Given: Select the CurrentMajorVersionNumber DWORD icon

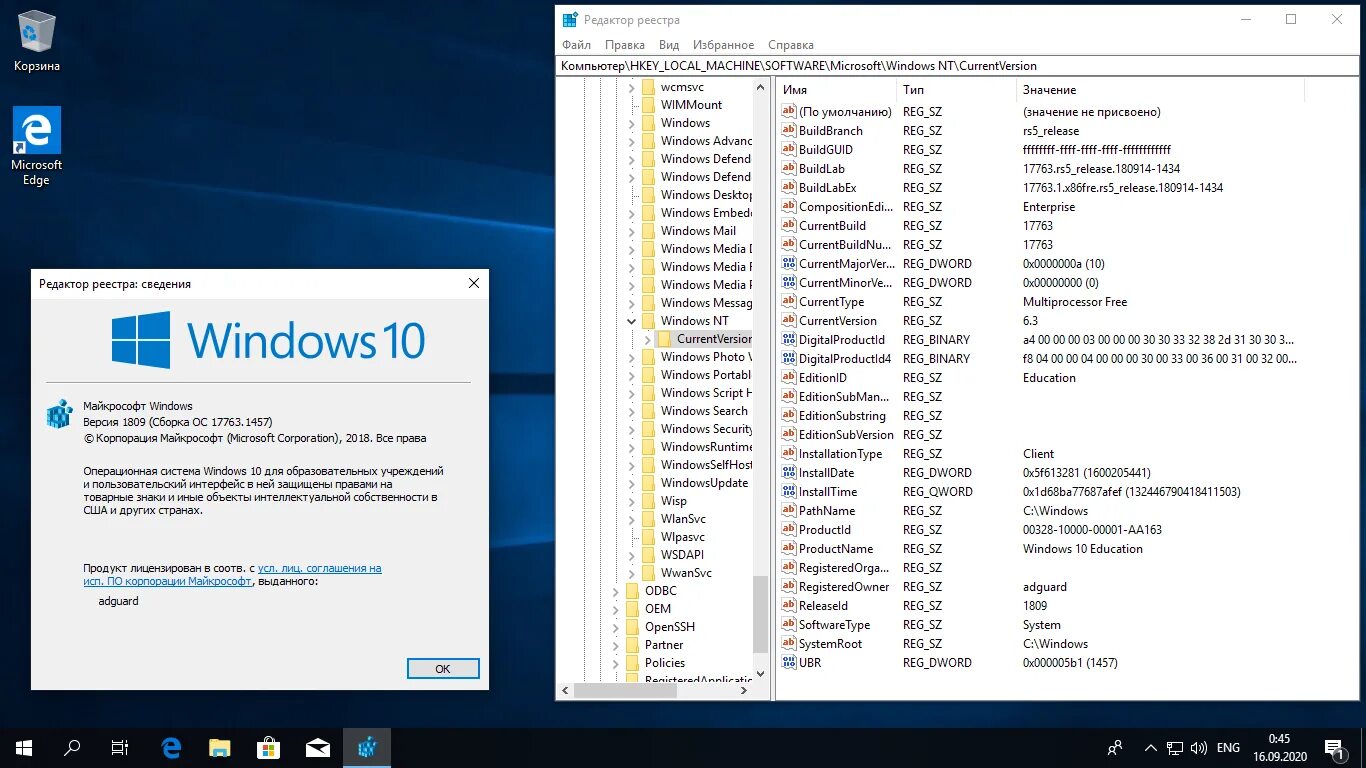Looking at the screenshot, I should (788, 264).
